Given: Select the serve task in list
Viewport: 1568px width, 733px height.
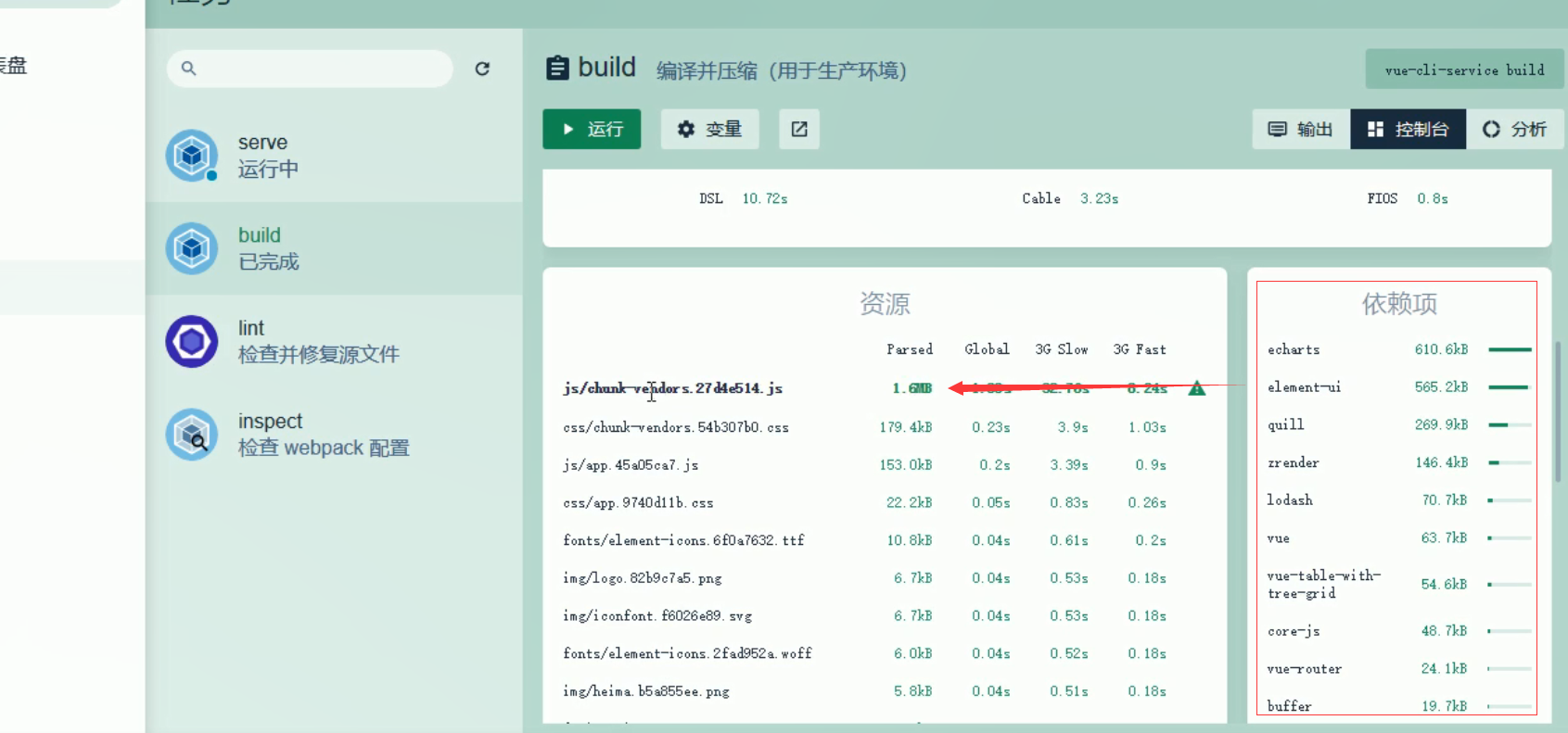Looking at the screenshot, I should pos(334,156).
